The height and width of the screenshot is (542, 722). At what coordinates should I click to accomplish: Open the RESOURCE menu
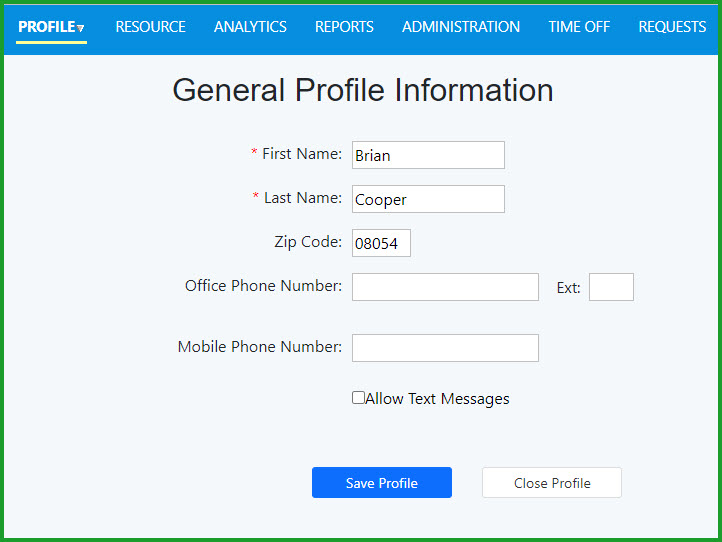[x=150, y=27]
